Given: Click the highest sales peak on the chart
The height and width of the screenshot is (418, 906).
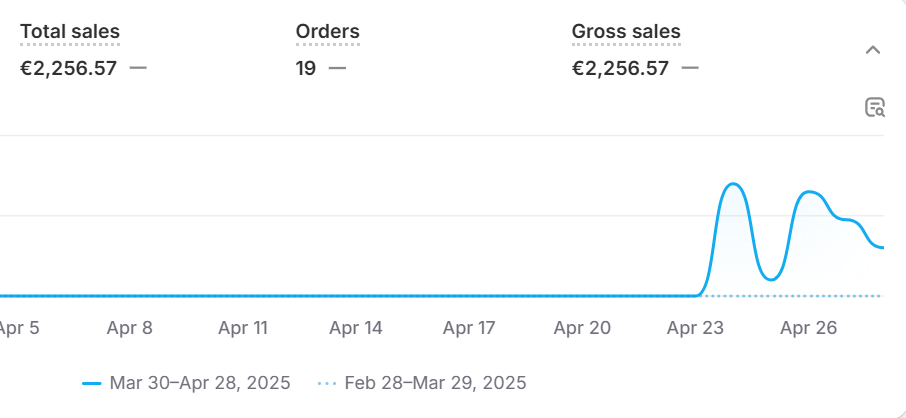Looking at the screenshot, I should tap(733, 184).
